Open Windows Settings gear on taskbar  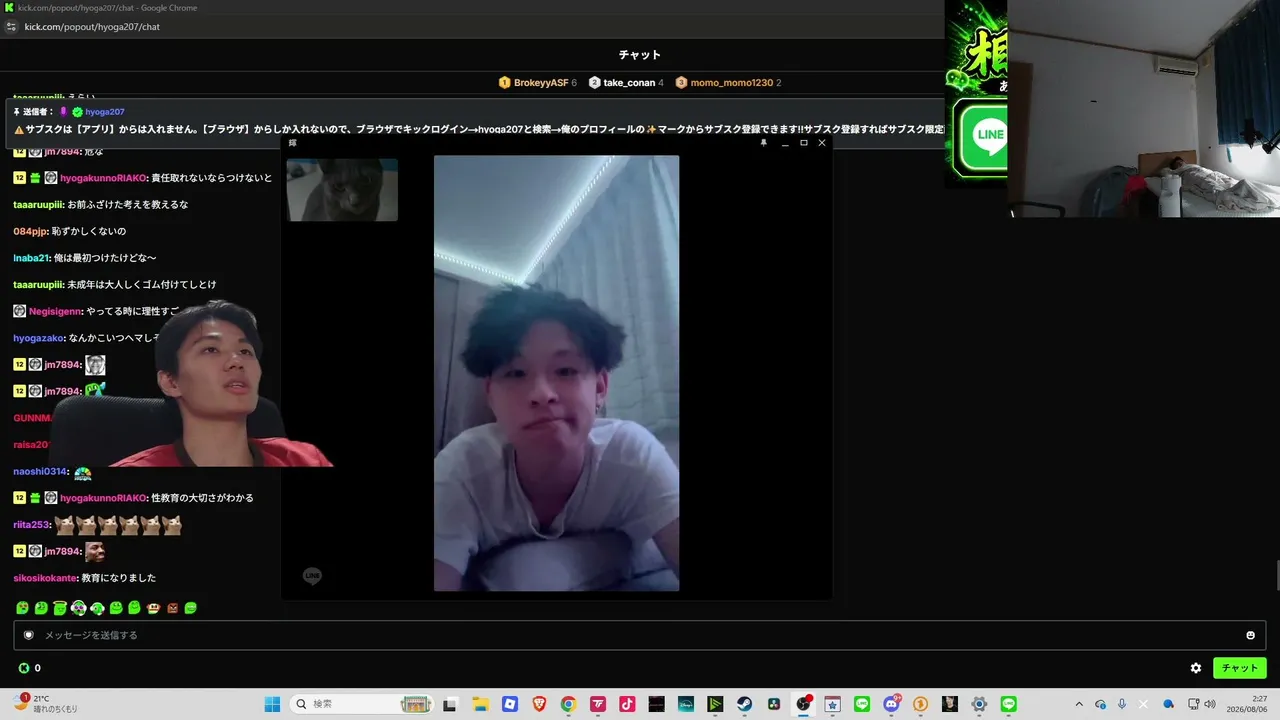(980, 704)
